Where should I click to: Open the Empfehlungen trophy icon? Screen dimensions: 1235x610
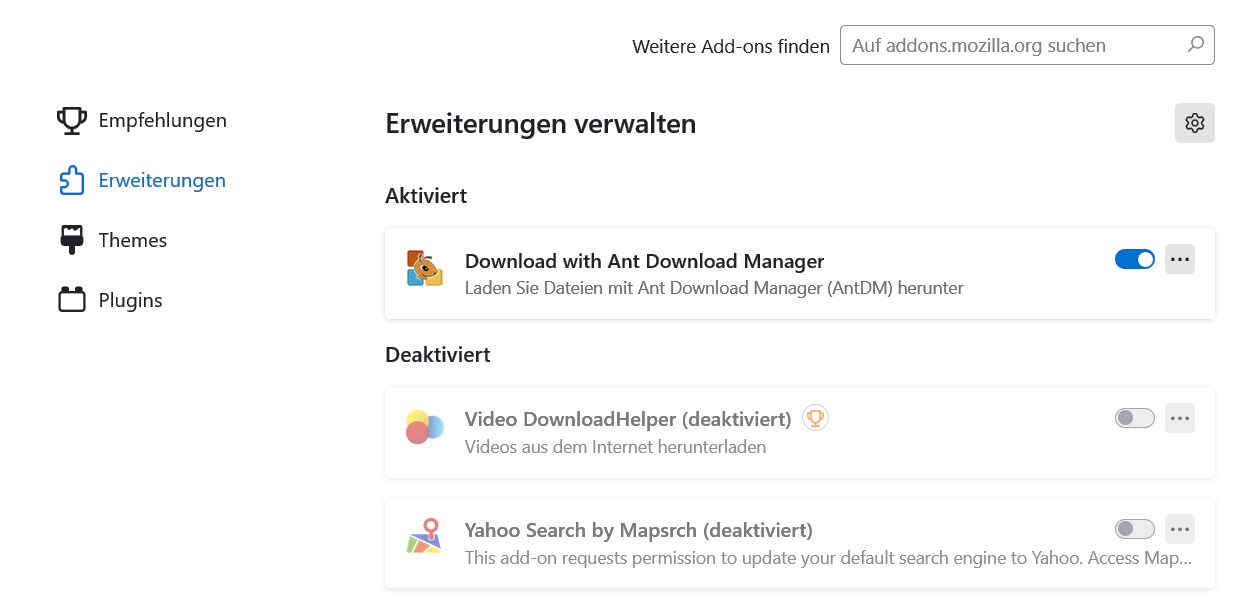pyautogui.click(x=72, y=121)
